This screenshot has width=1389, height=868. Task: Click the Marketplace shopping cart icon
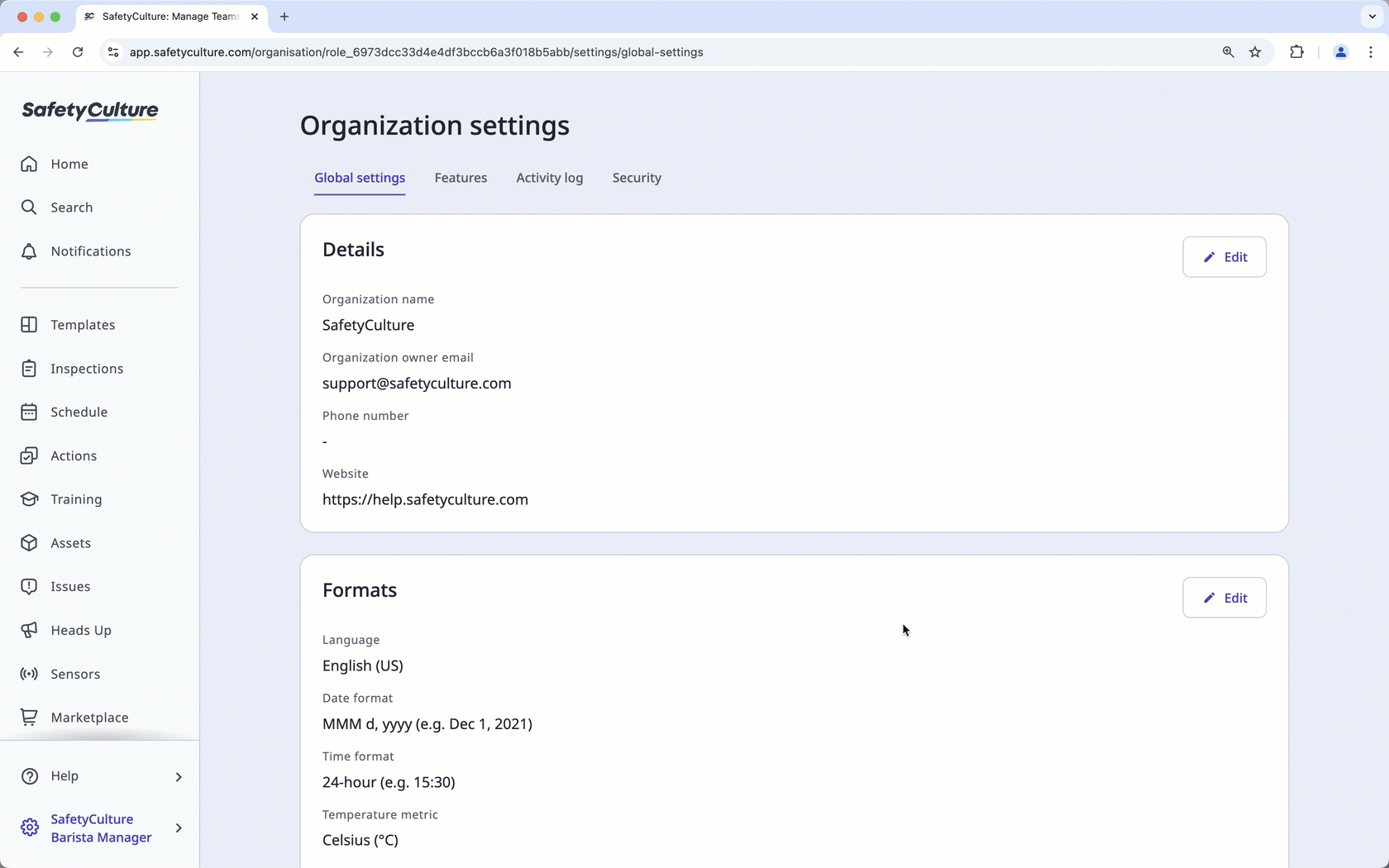(x=29, y=718)
